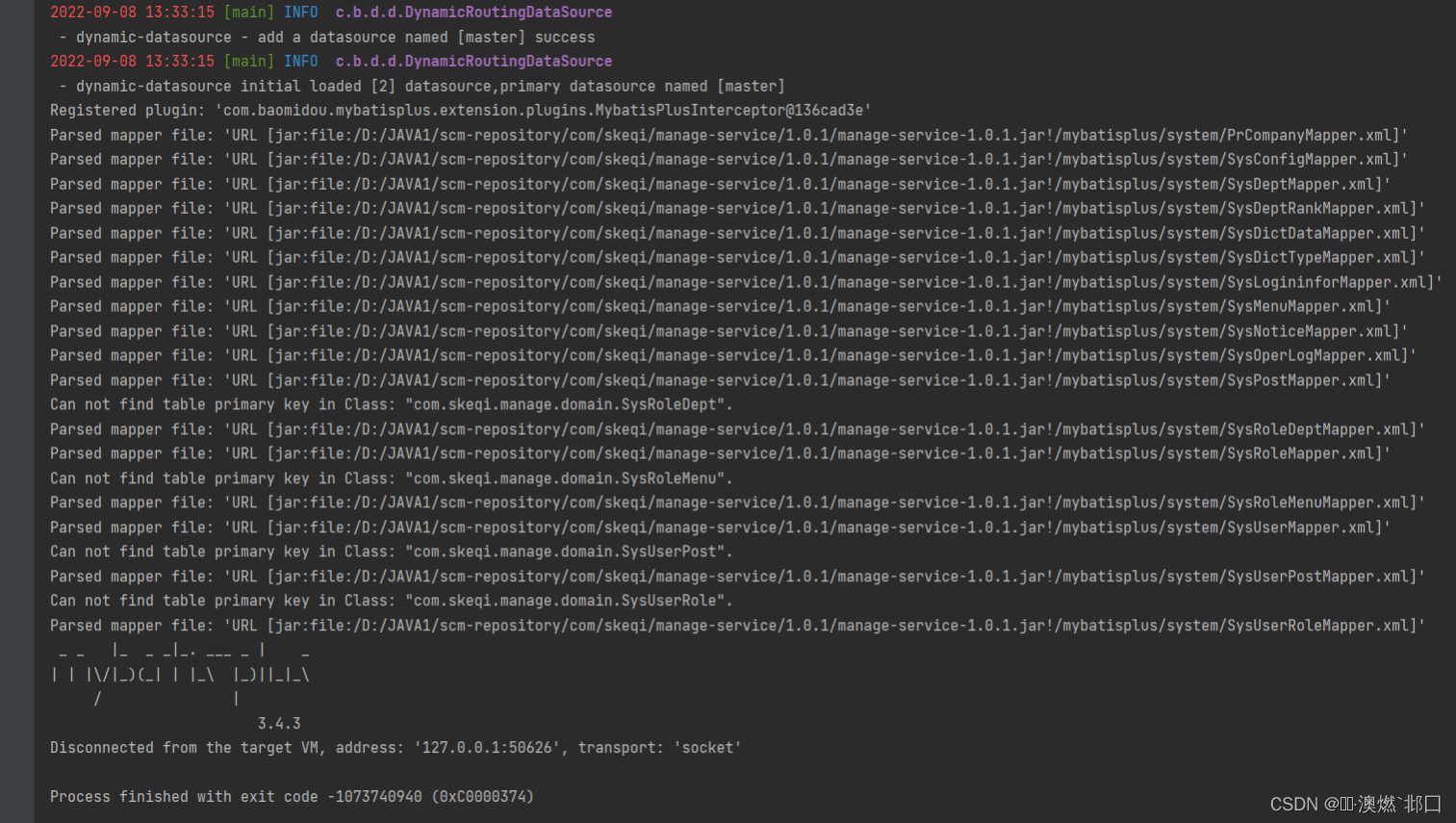
Task: Click the second DynamicRoutingDataSource class link
Action: click(x=473, y=61)
